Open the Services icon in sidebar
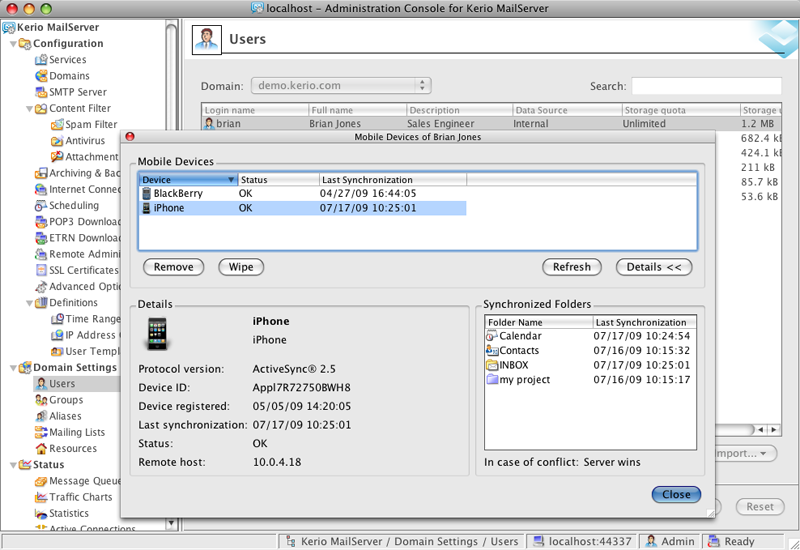This screenshot has width=800, height=550. point(41,60)
